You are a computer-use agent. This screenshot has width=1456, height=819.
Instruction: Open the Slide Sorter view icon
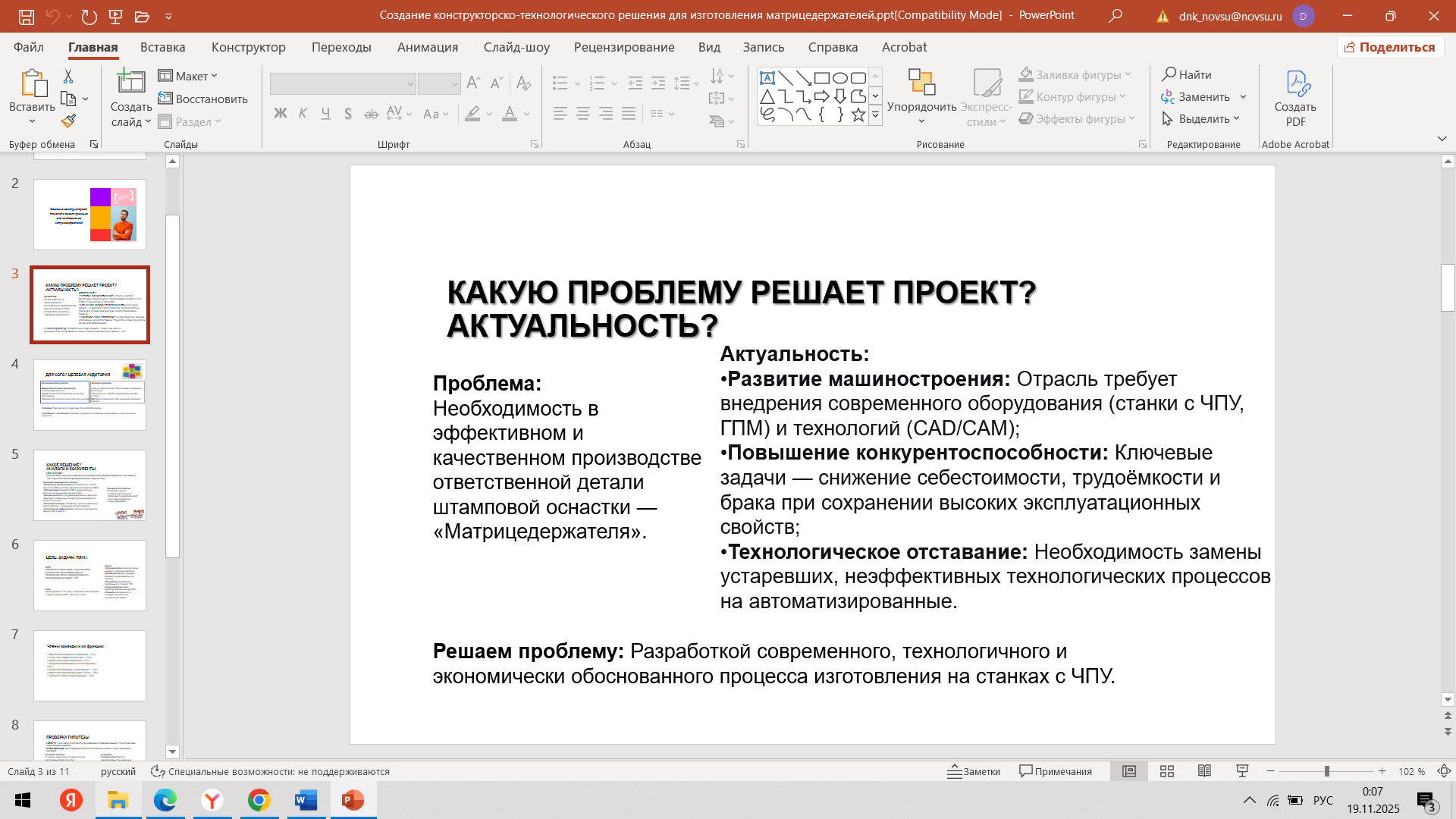click(x=1167, y=771)
